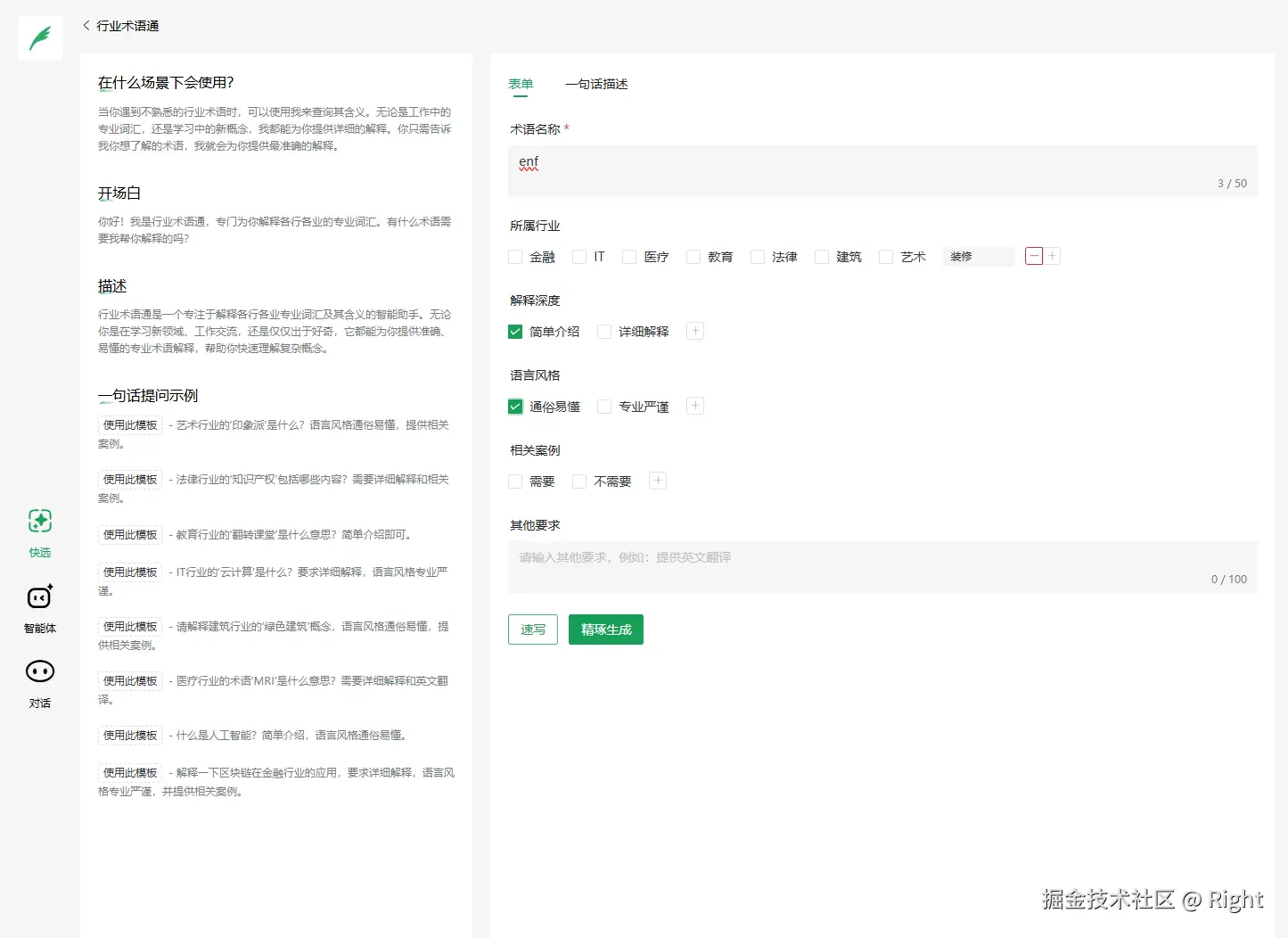Viewport: 1288px width, 938px height.
Task: Click plus icon beside 语言风格 options
Action: pos(694,406)
